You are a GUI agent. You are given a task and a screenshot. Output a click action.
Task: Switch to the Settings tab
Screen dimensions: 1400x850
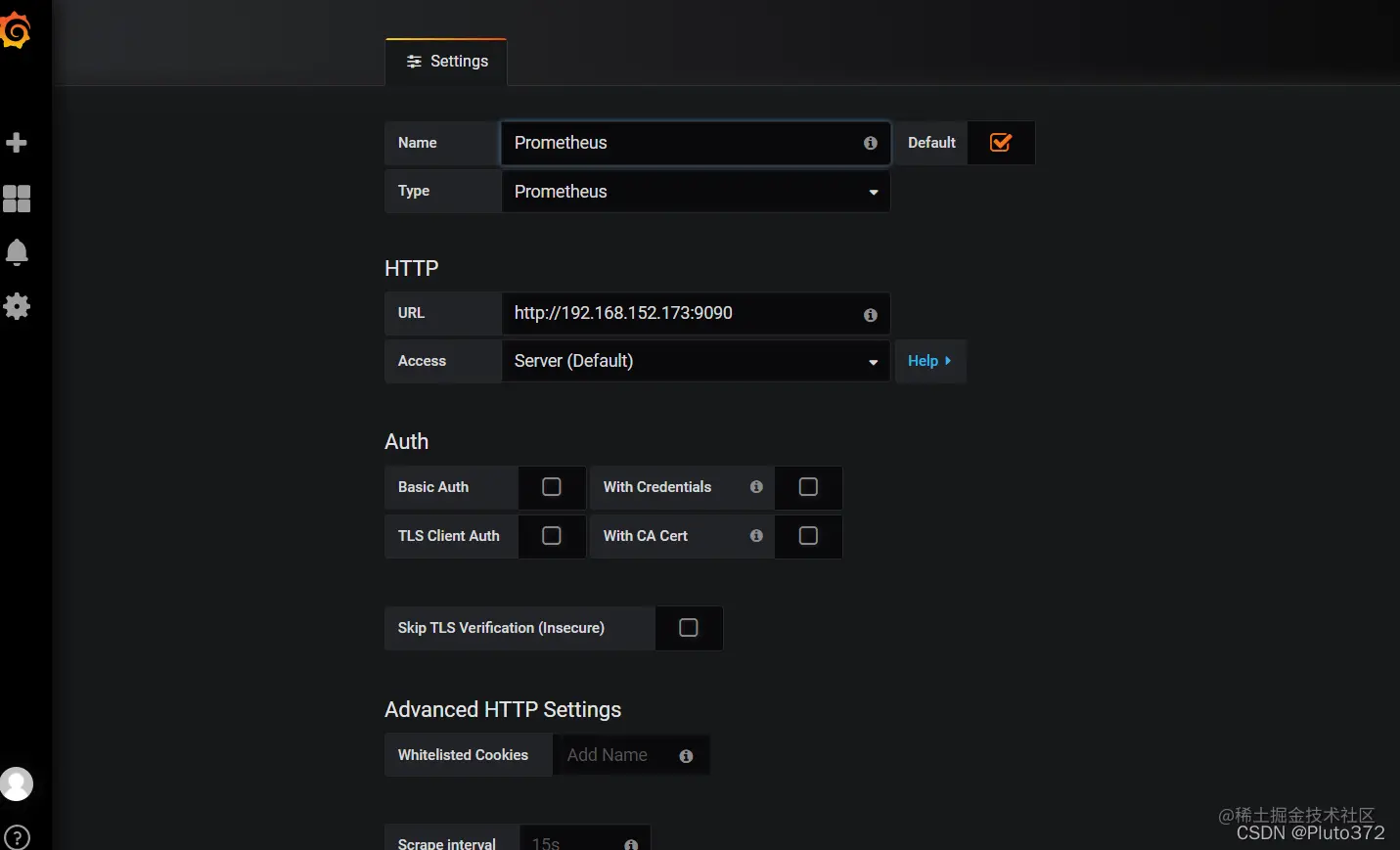coord(446,62)
